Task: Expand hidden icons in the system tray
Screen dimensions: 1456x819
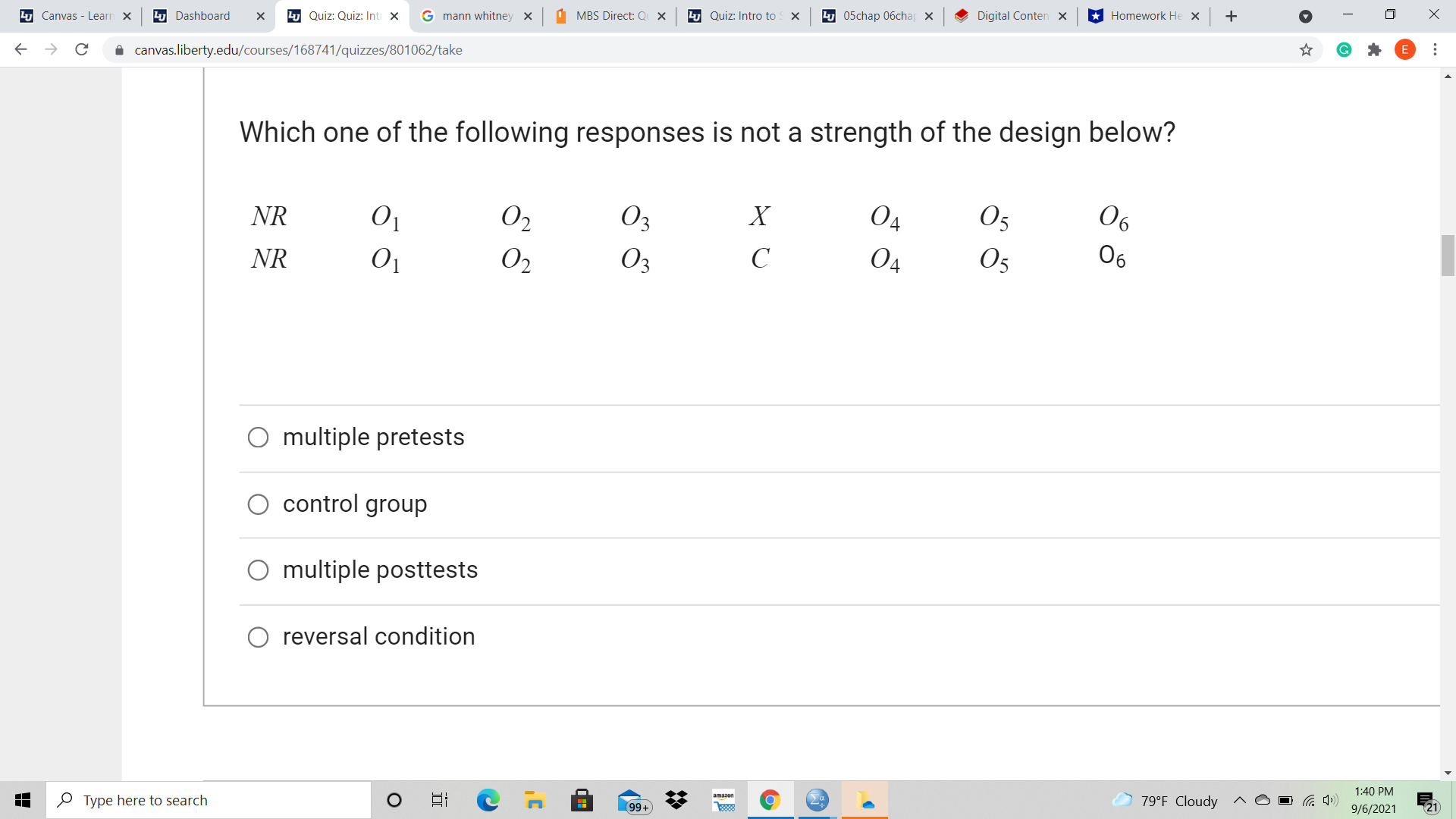Action: (1239, 800)
